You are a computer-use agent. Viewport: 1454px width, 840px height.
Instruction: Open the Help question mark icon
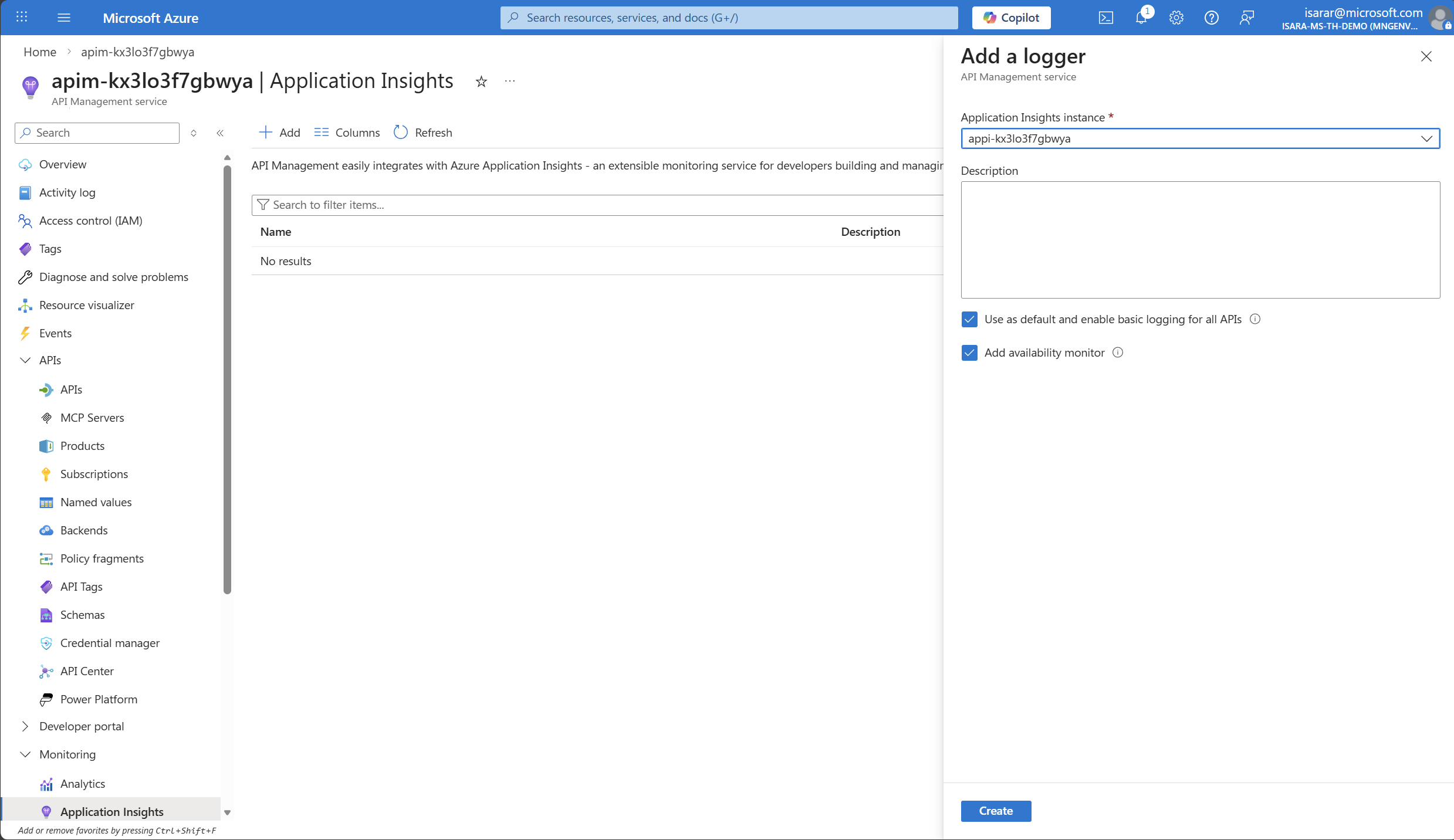tap(1211, 18)
